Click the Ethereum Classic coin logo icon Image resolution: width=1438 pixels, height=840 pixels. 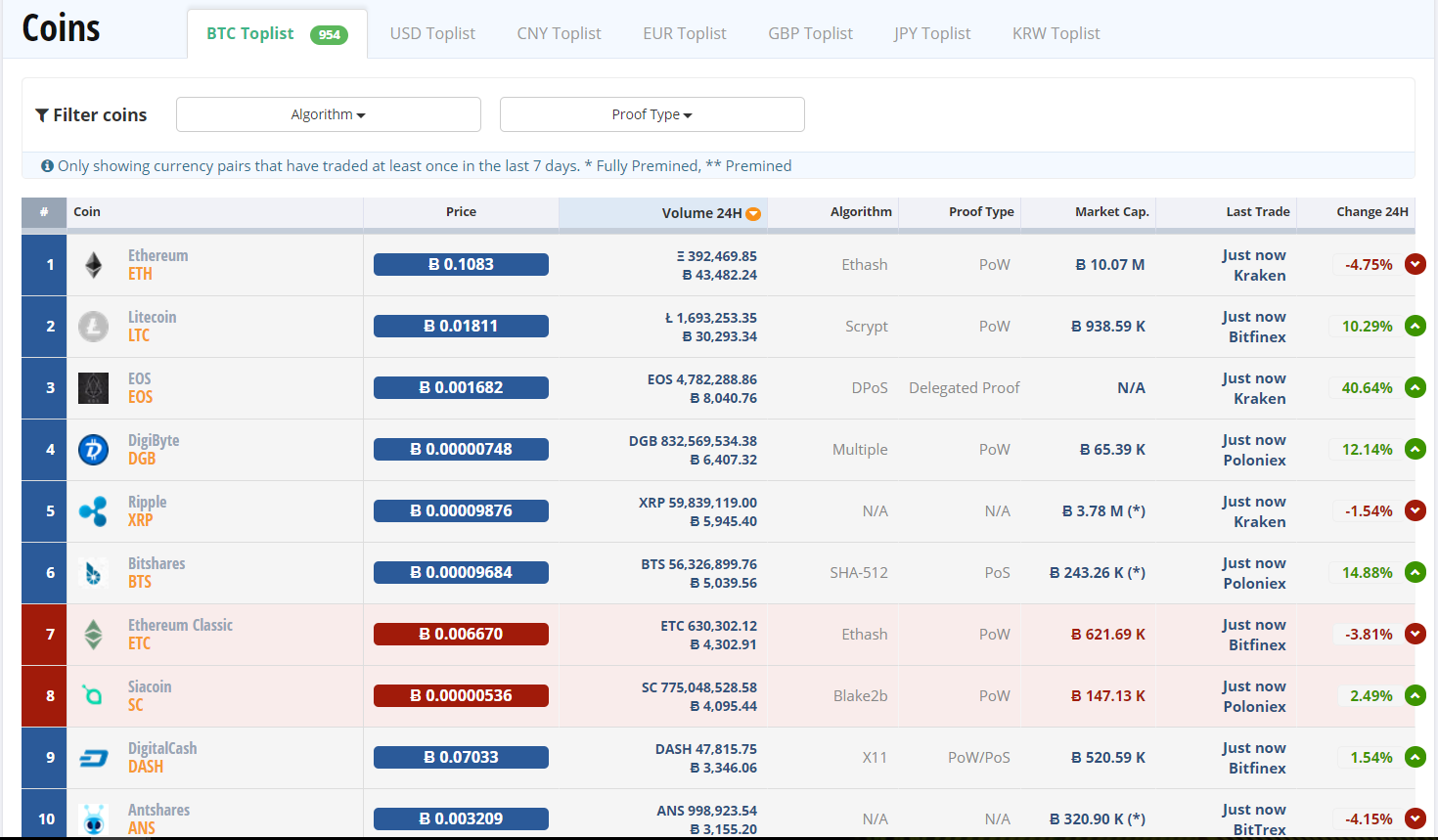(x=93, y=635)
